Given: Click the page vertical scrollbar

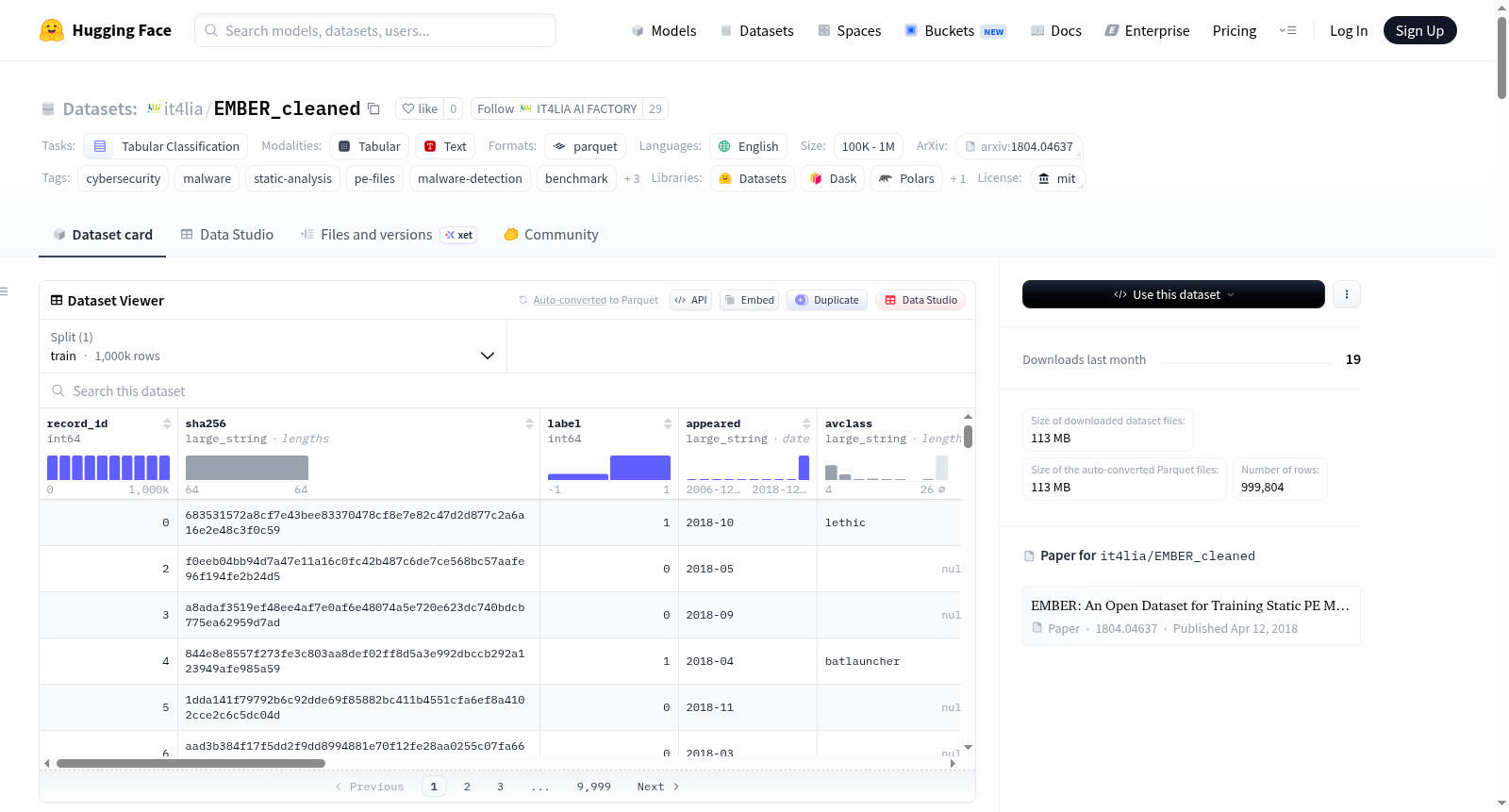Looking at the screenshot, I should click(x=1501, y=57).
